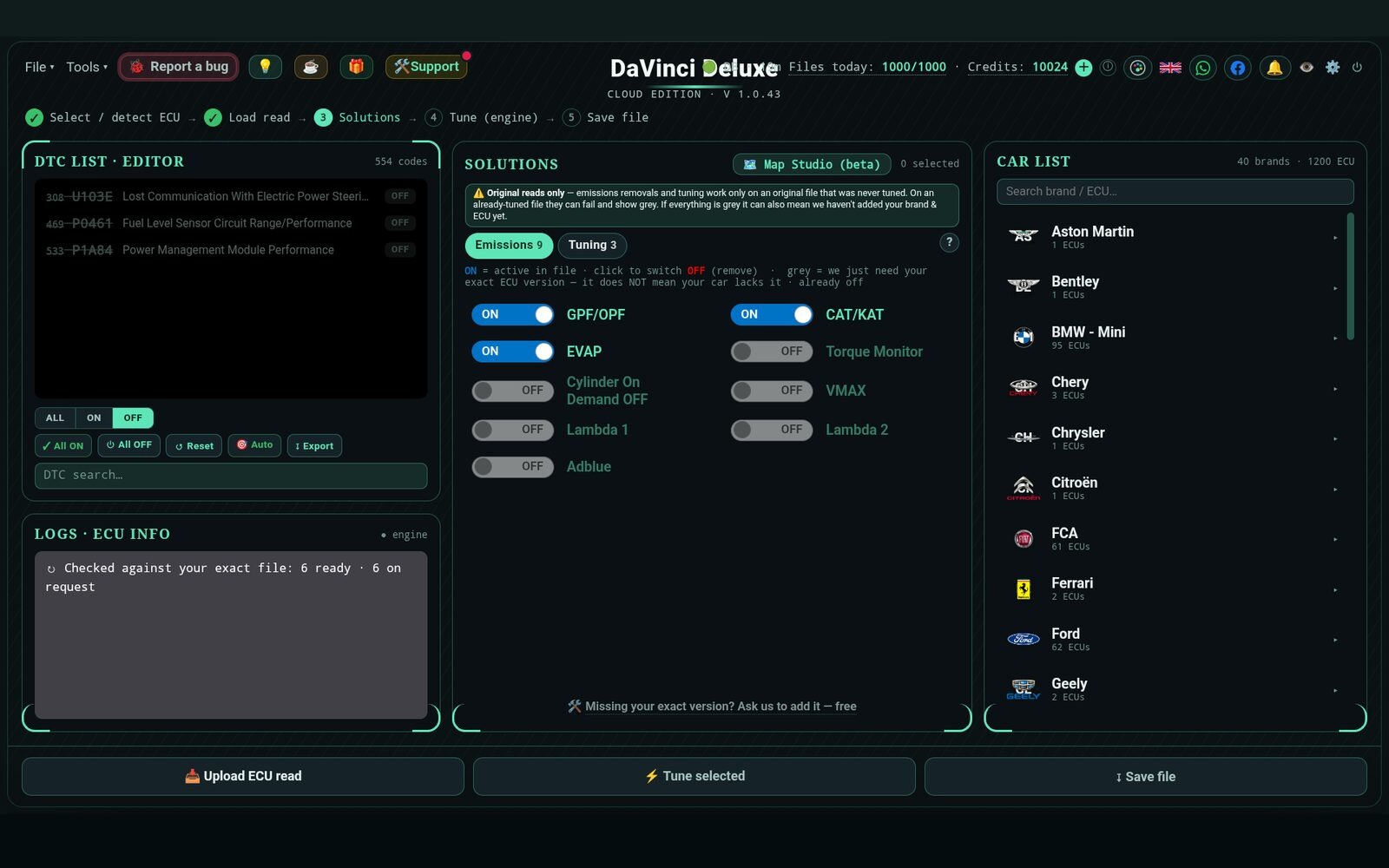Toggle OFF badge for DTC P0461

tap(400, 223)
